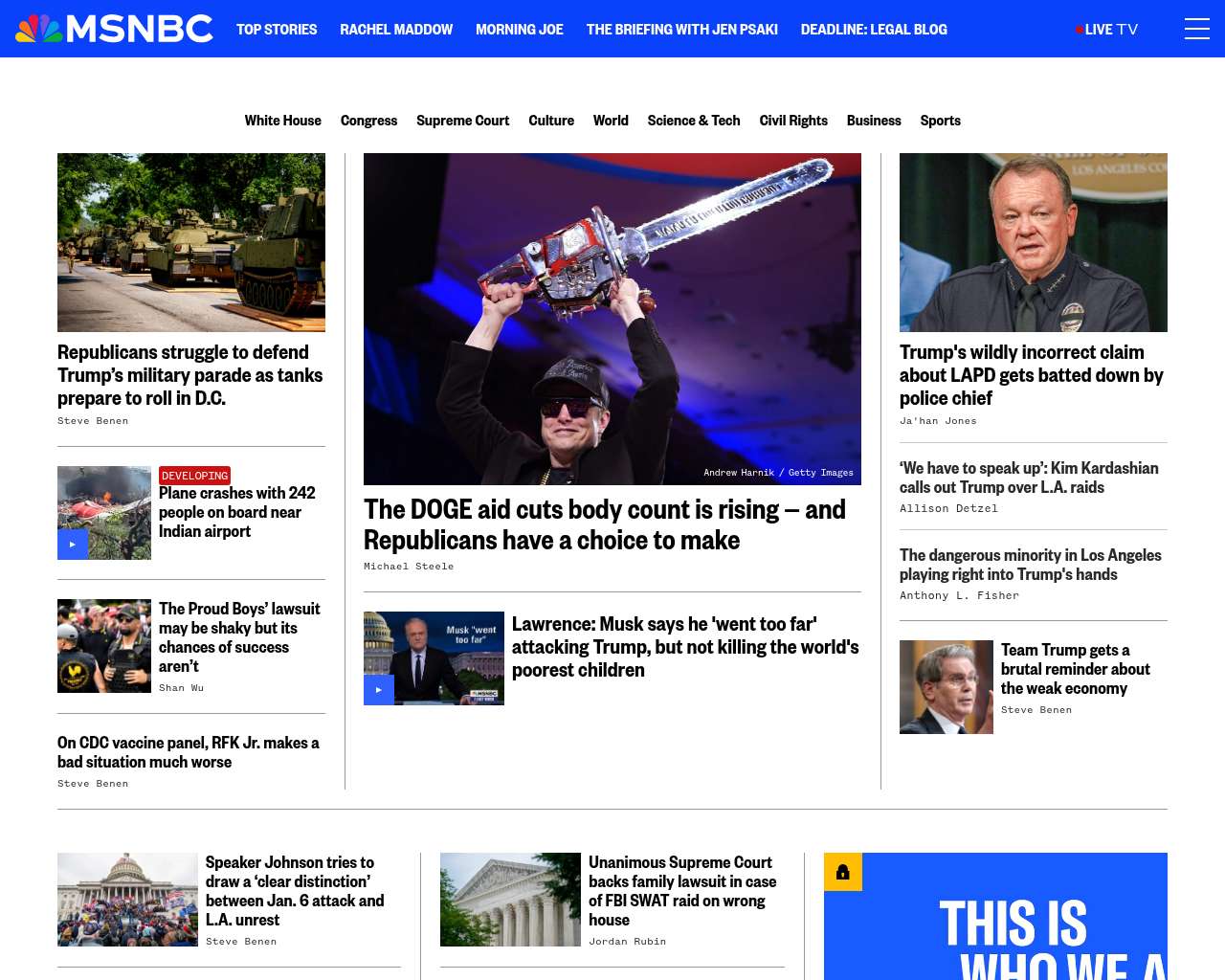Play the Lawrence Musk video icon
The width and height of the screenshot is (1225, 980).
click(379, 690)
